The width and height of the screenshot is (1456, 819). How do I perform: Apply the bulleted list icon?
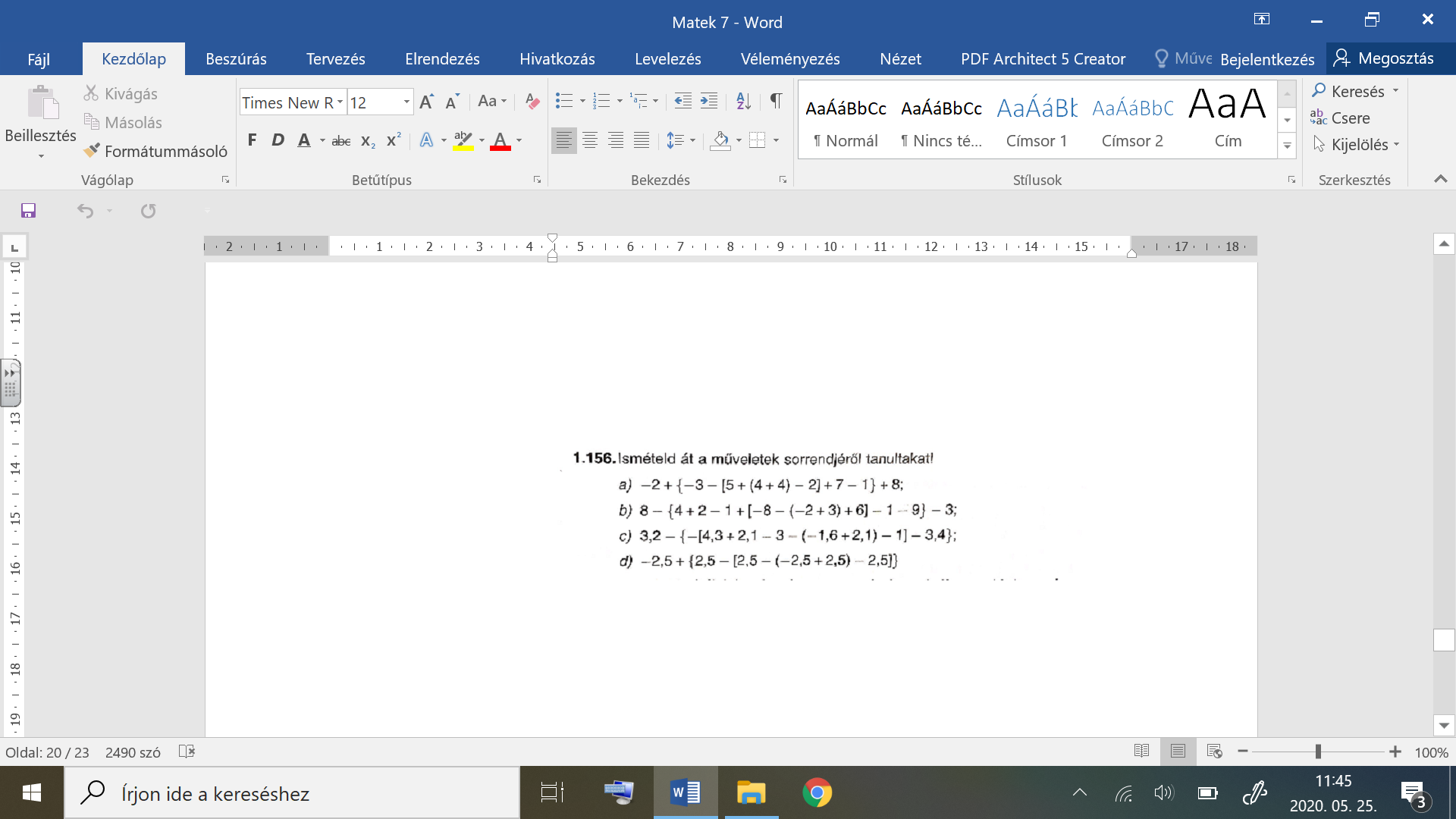[563, 101]
